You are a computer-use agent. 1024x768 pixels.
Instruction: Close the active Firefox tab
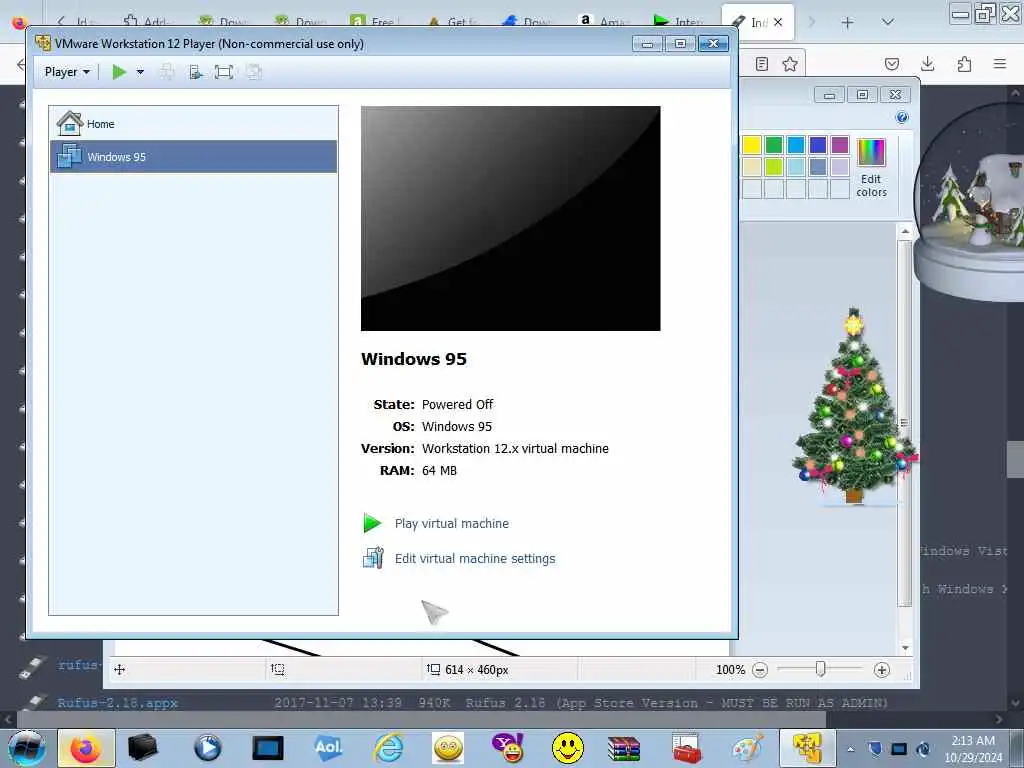pos(778,22)
